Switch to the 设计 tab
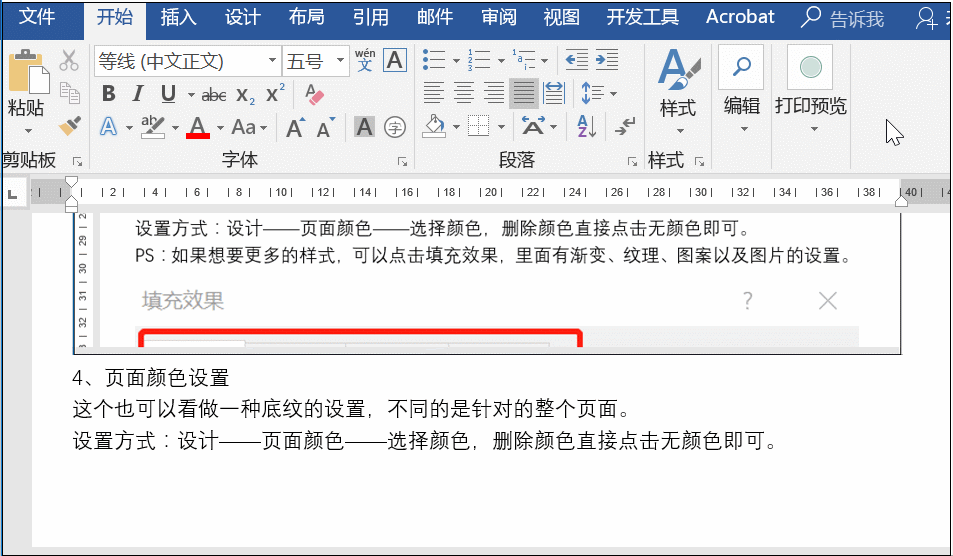Viewport: 953px width, 556px height. [243, 17]
